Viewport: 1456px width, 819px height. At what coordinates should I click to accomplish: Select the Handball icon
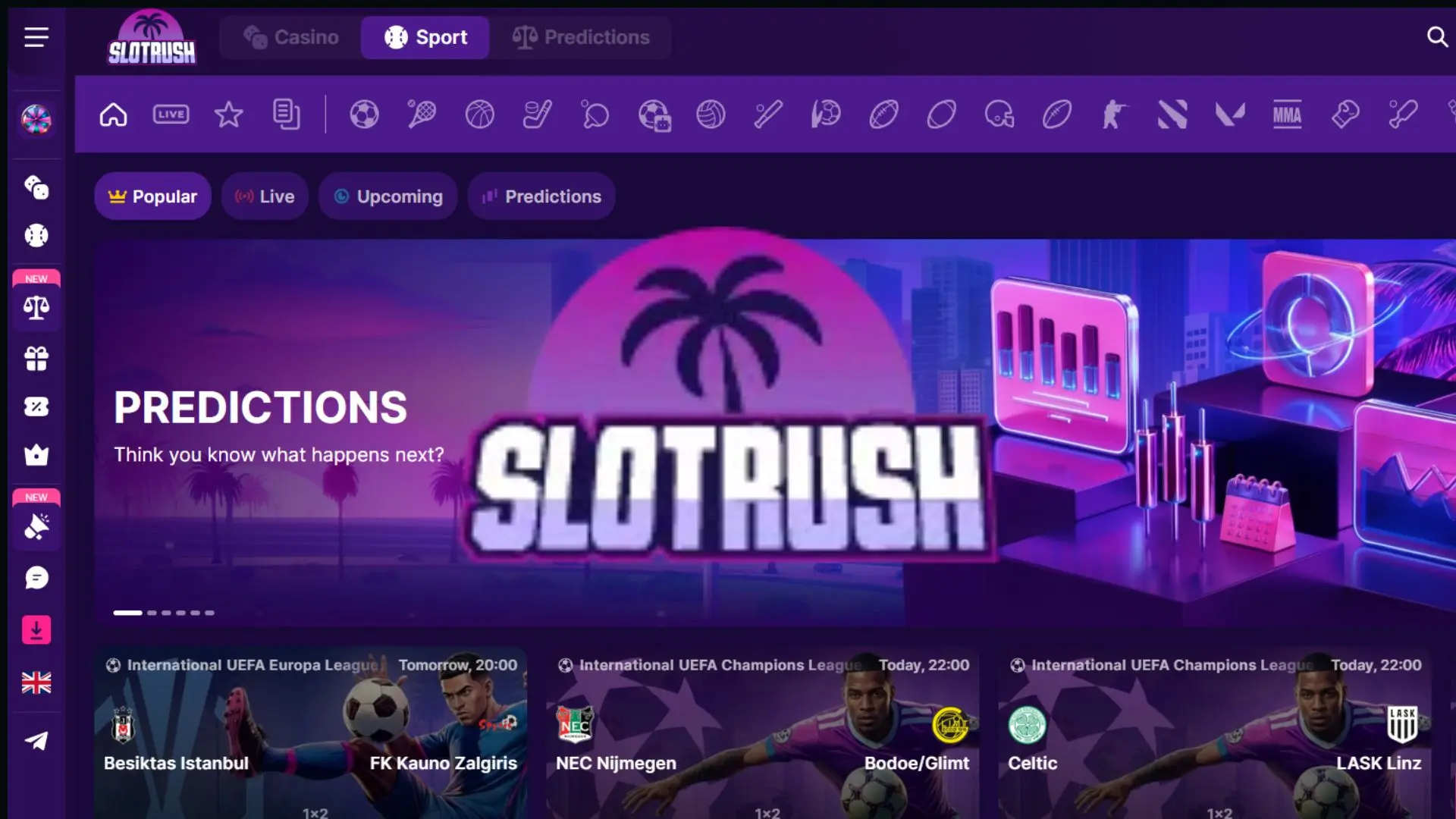click(x=826, y=115)
